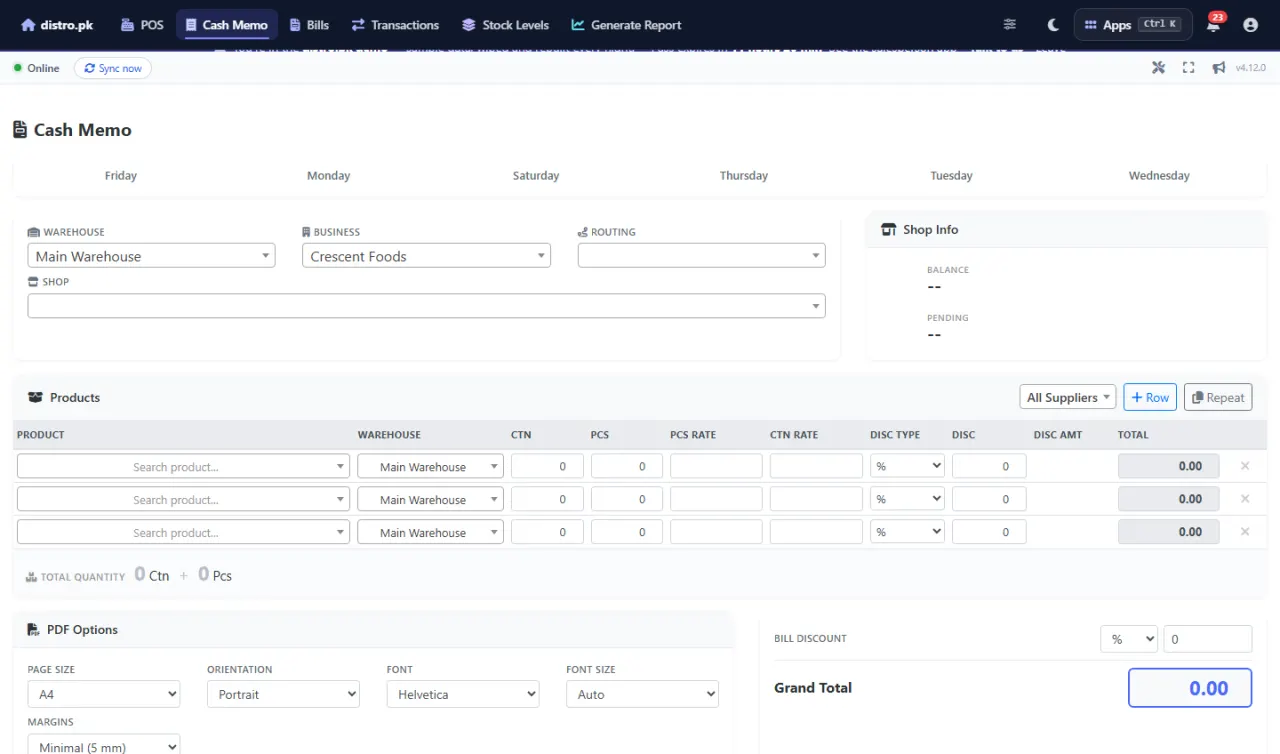1280x754 pixels.
Task: Click the Online status indicator
Action: click(x=36, y=68)
